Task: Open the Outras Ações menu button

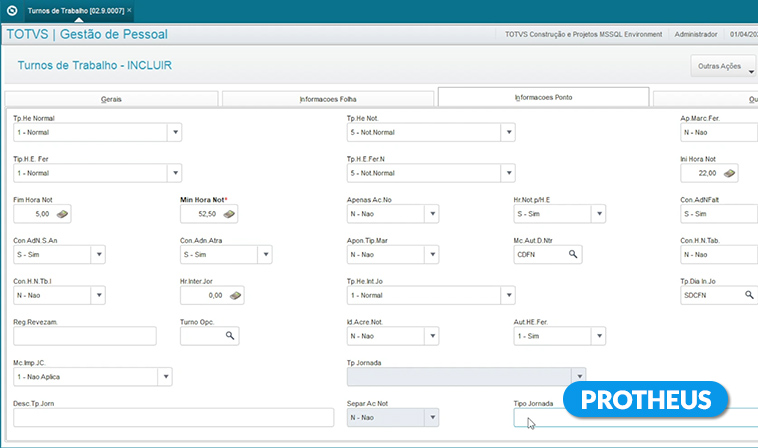Action: coord(720,66)
